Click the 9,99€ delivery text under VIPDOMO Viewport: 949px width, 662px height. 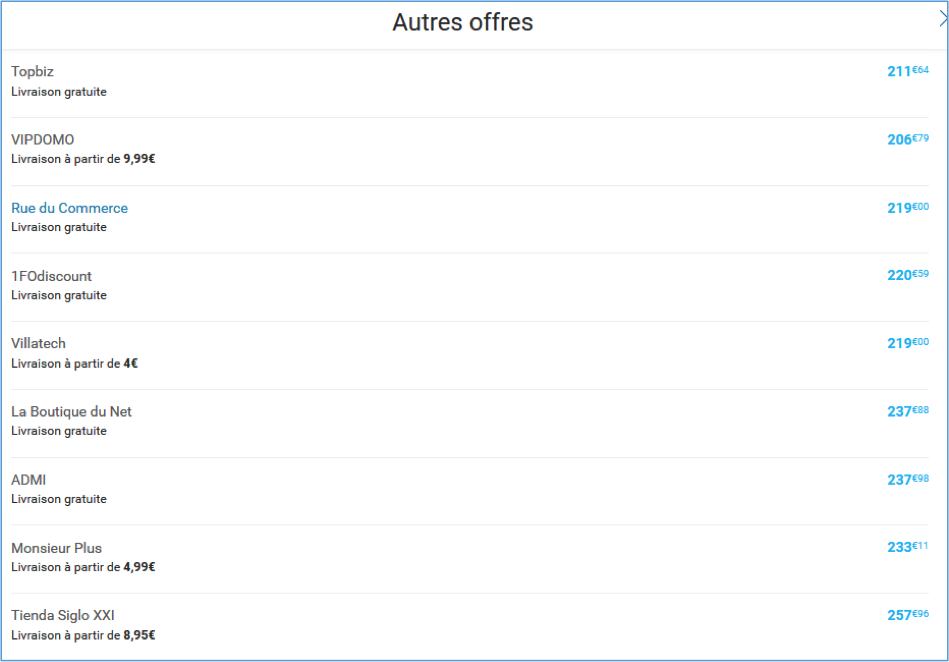pyautogui.click(x=139, y=159)
